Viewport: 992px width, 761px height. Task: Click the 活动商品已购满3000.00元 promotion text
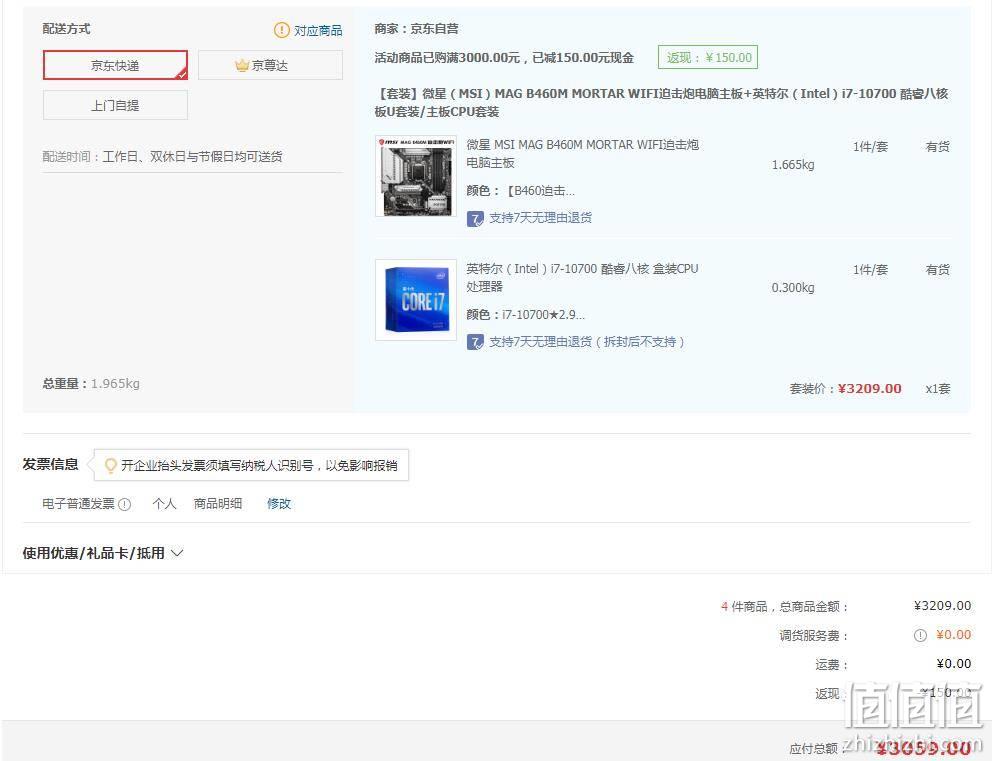pos(504,58)
